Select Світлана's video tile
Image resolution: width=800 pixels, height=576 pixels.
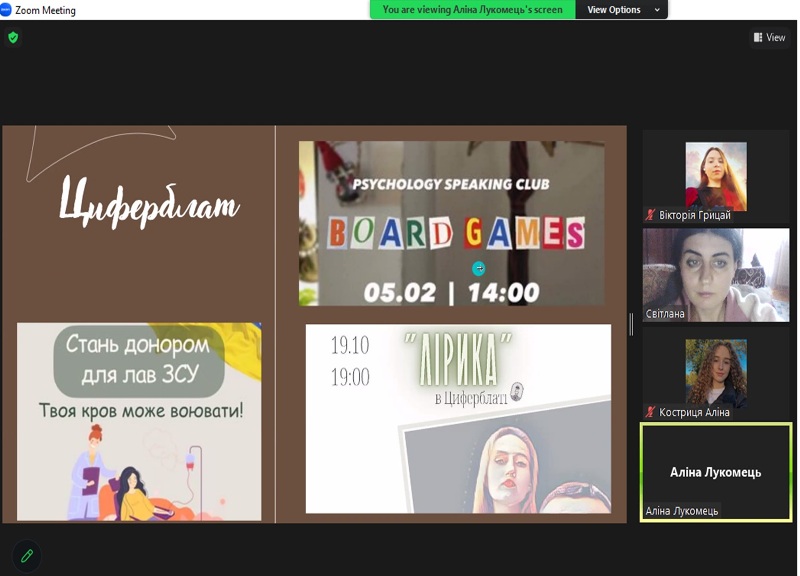pyautogui.click(x=715, y=275)
